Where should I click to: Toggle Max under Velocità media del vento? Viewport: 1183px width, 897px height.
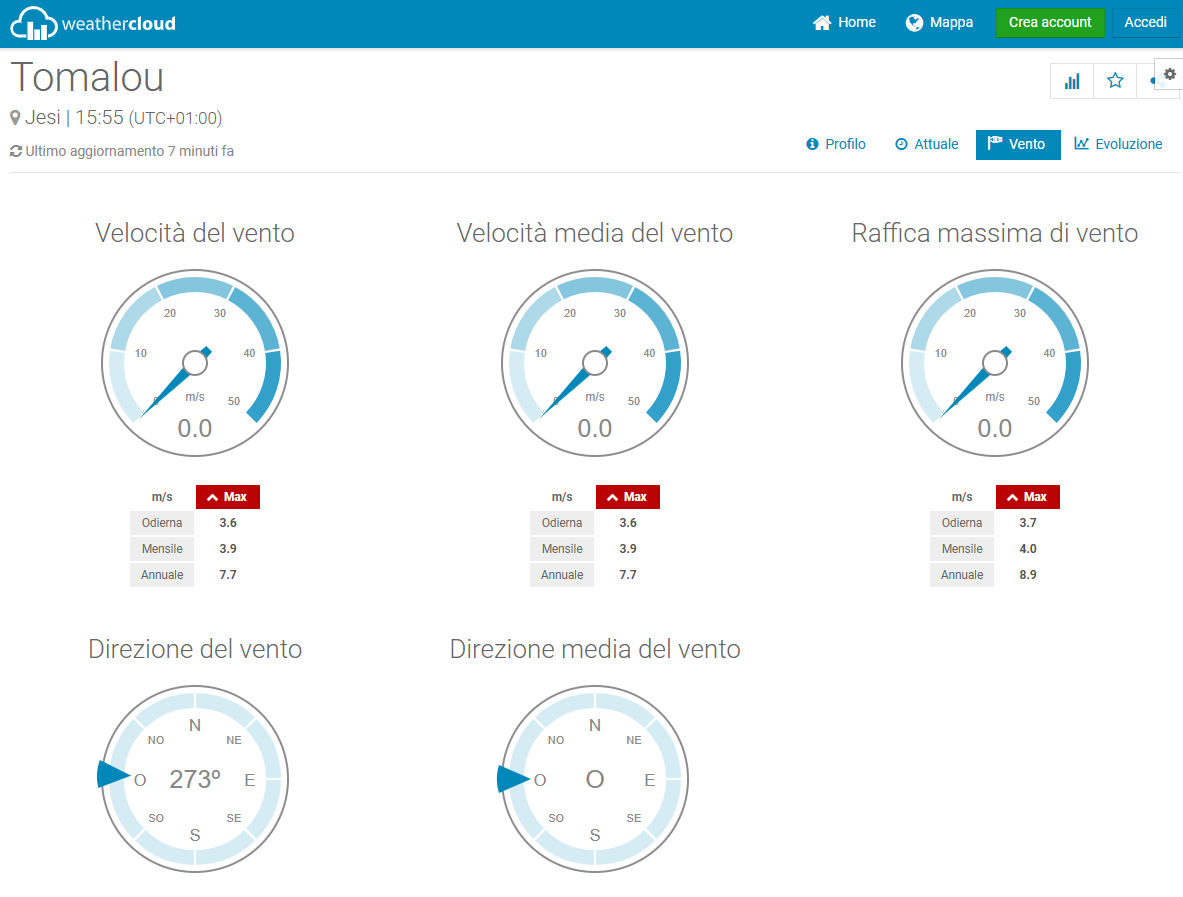pyautogui.click(x=627, y=497)
